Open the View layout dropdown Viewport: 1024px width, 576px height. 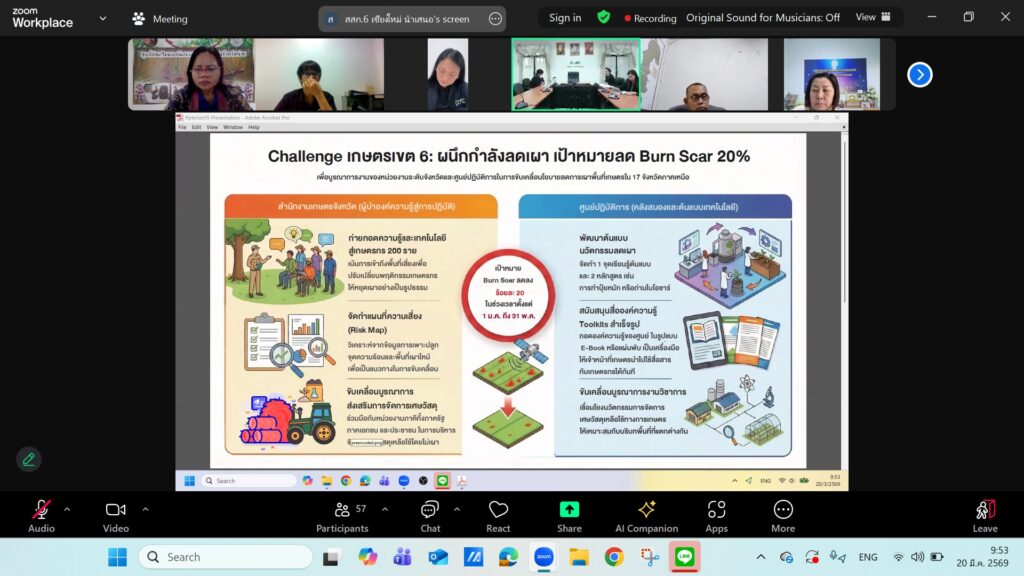(x=871, y=17)
